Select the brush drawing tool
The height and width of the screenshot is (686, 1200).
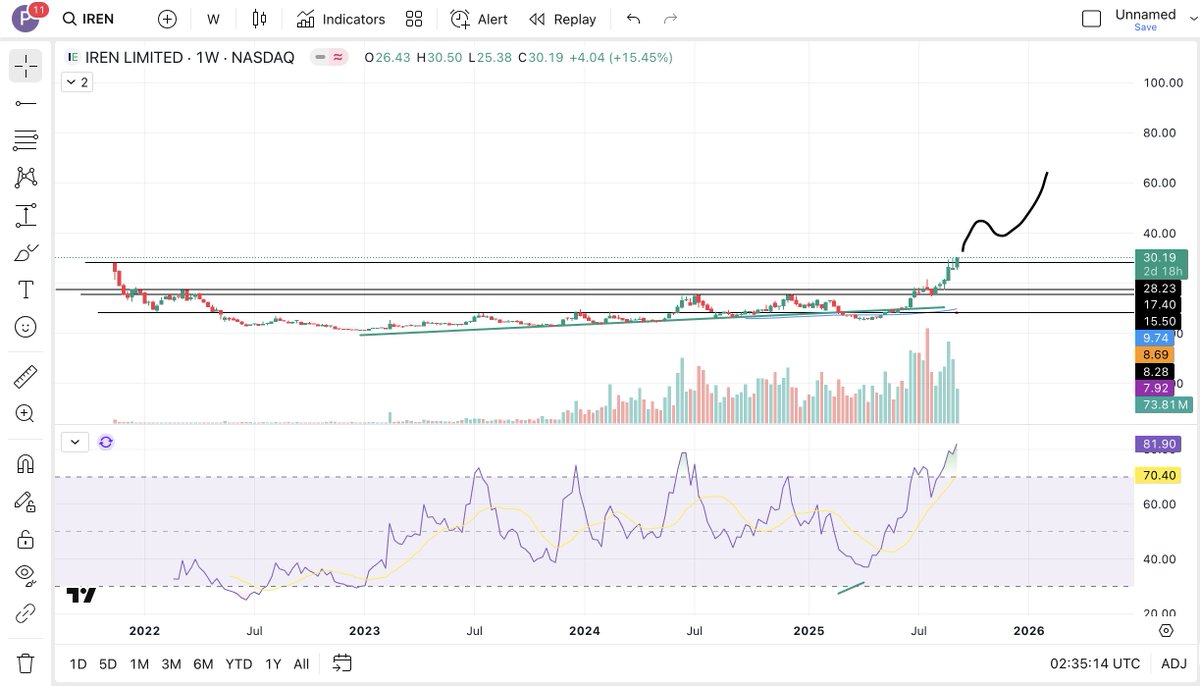(x=26, y=252)
